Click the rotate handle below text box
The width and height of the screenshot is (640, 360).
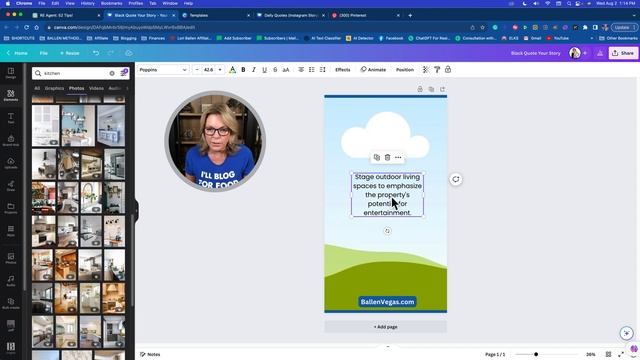(x=387, y=231)
